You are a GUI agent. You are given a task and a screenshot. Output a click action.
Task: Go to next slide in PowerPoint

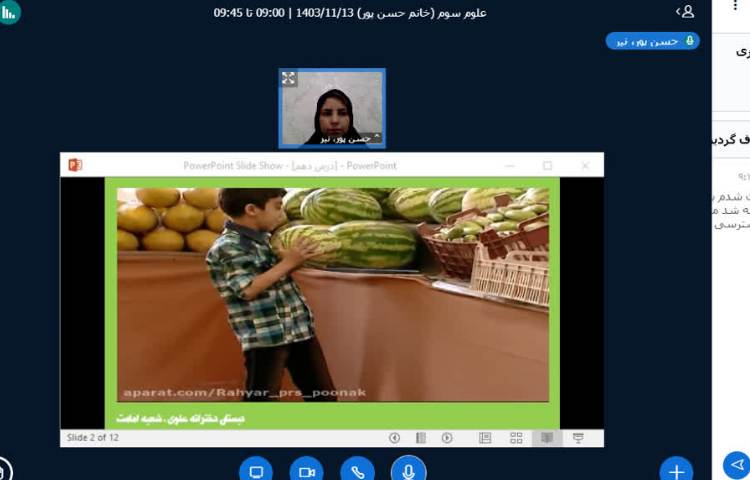447,438
